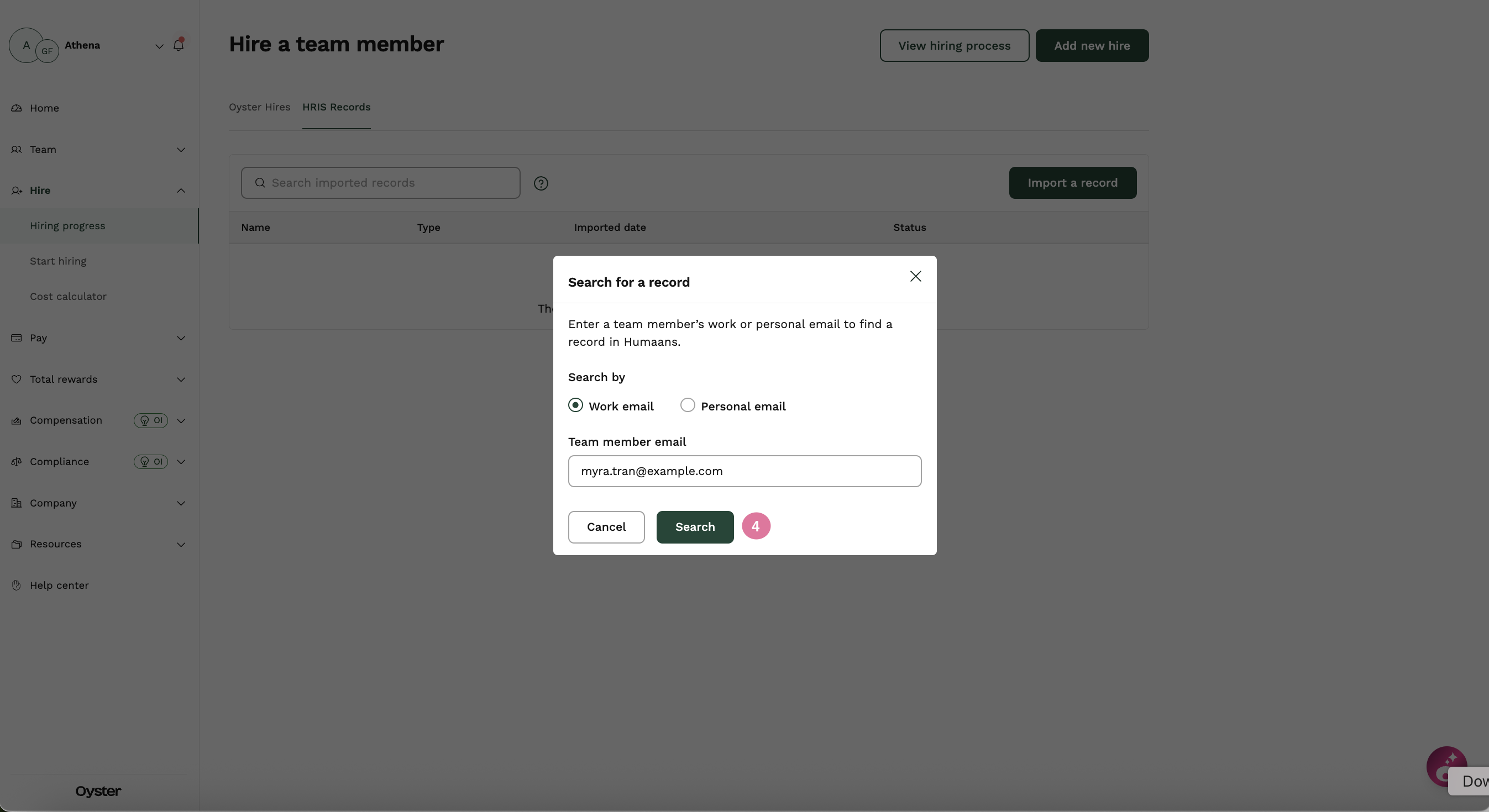Click the View hiring process button
This screenshot has height=812, width=1489.
[955, 46]
